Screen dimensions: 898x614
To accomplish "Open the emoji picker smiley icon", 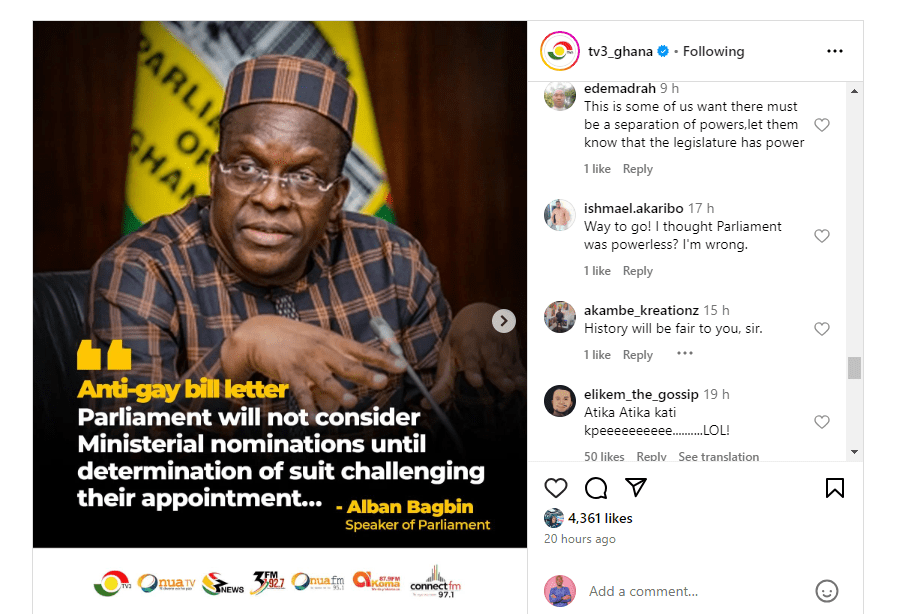I will pos(826,591).
